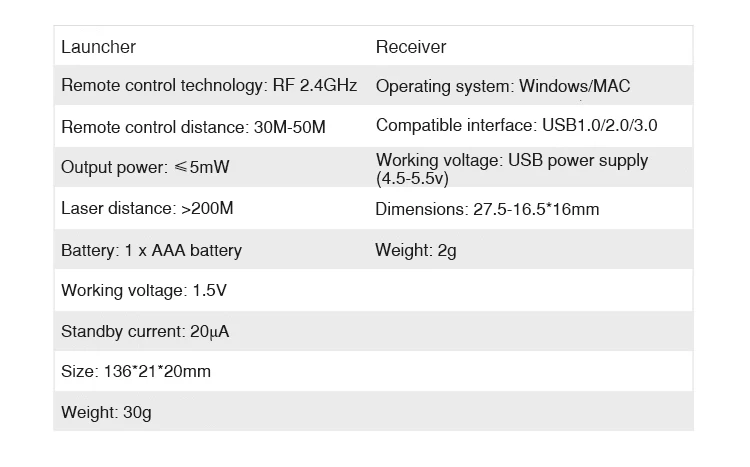
Task: Click Remote control distance: 30M-50M text
Action: [x=193, y=127]
